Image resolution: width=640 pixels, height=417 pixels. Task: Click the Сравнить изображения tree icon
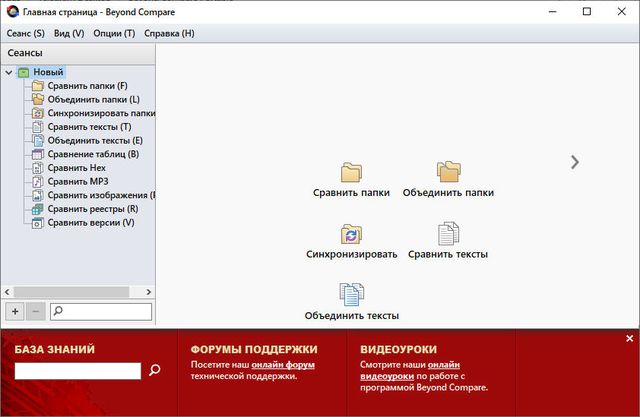[x=38, y=195]
